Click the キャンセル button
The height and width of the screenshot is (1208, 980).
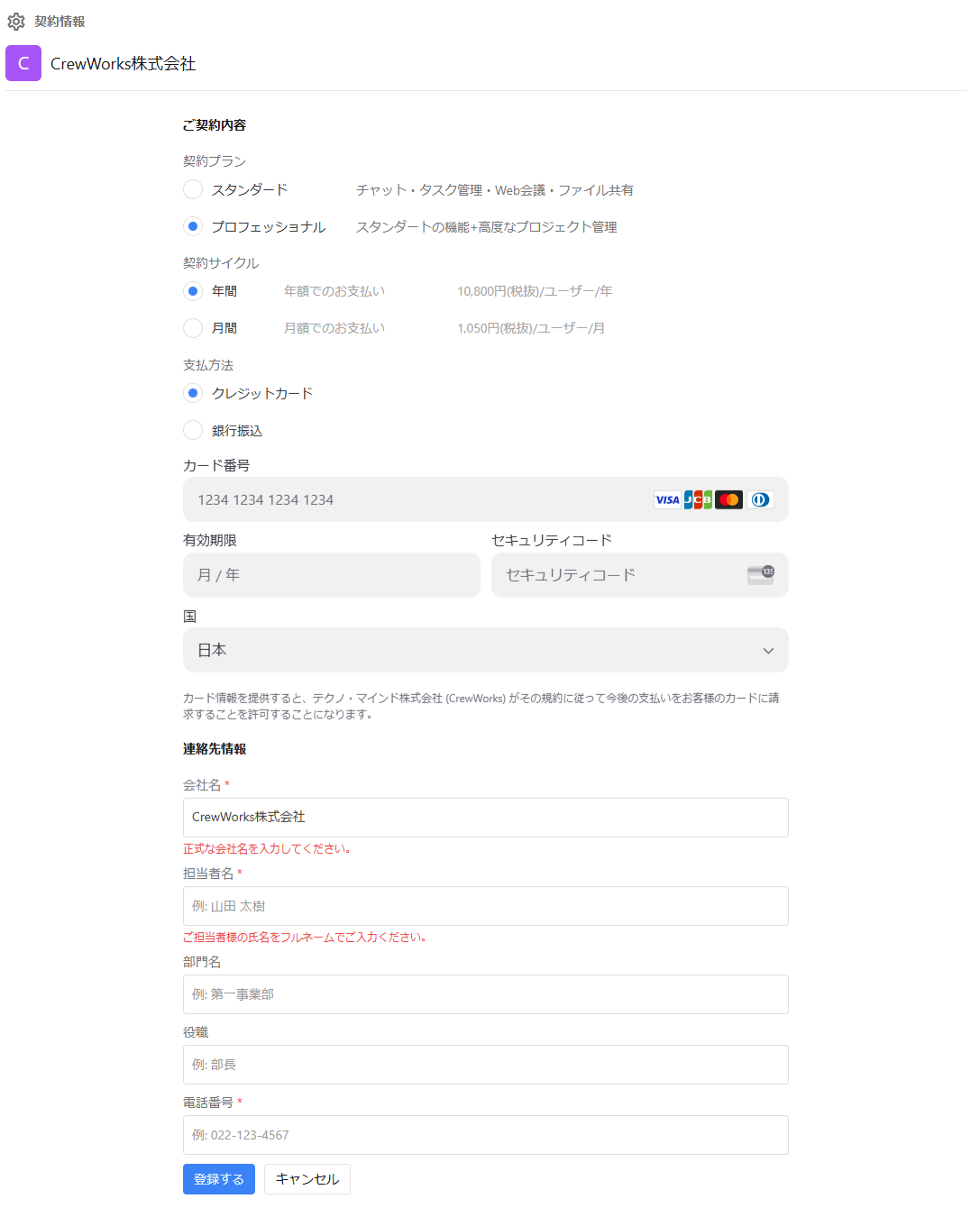click(x=307, y=1179)
